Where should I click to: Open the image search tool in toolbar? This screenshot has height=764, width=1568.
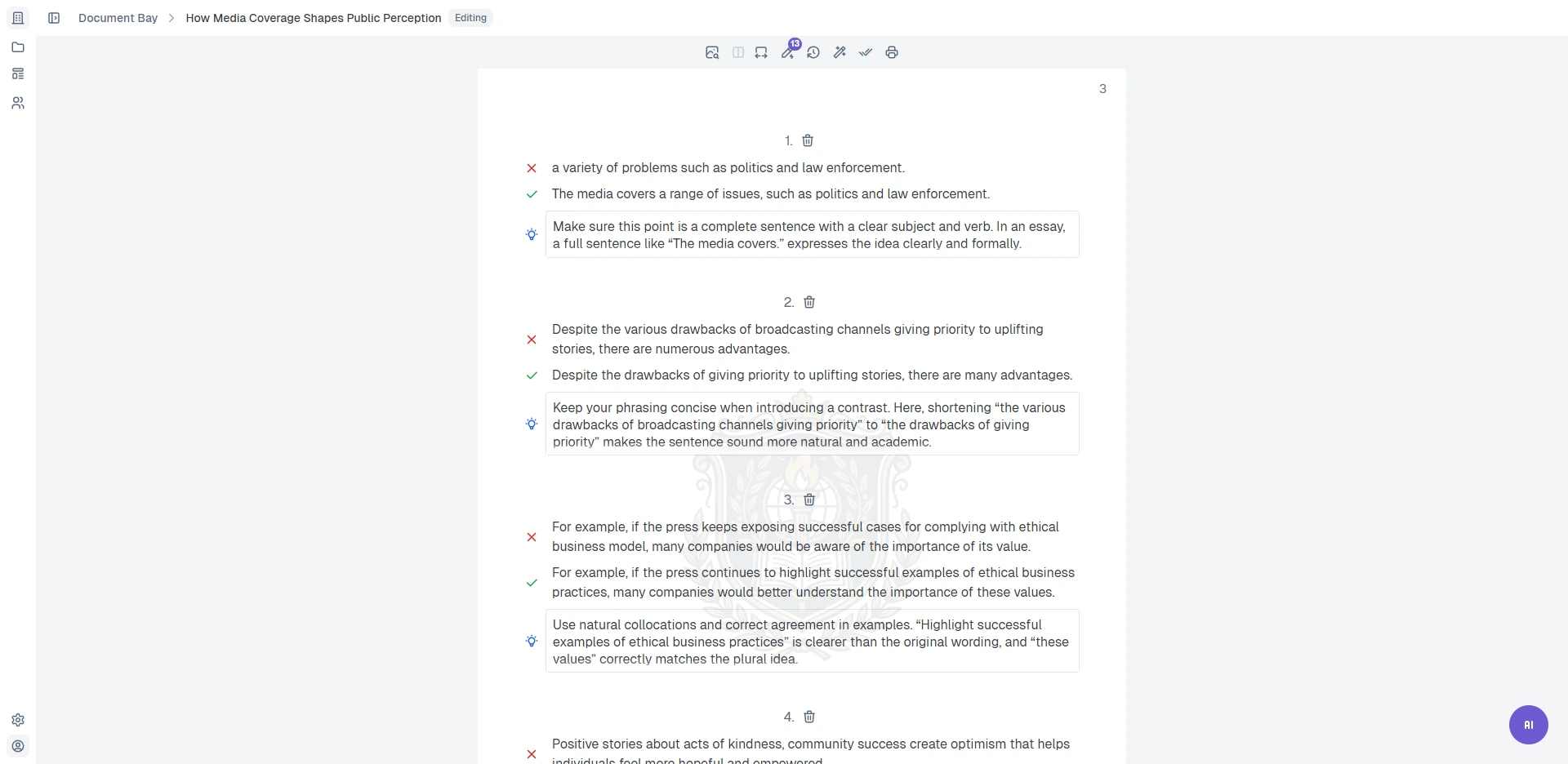pyautogui.click(x=712, y=52)
